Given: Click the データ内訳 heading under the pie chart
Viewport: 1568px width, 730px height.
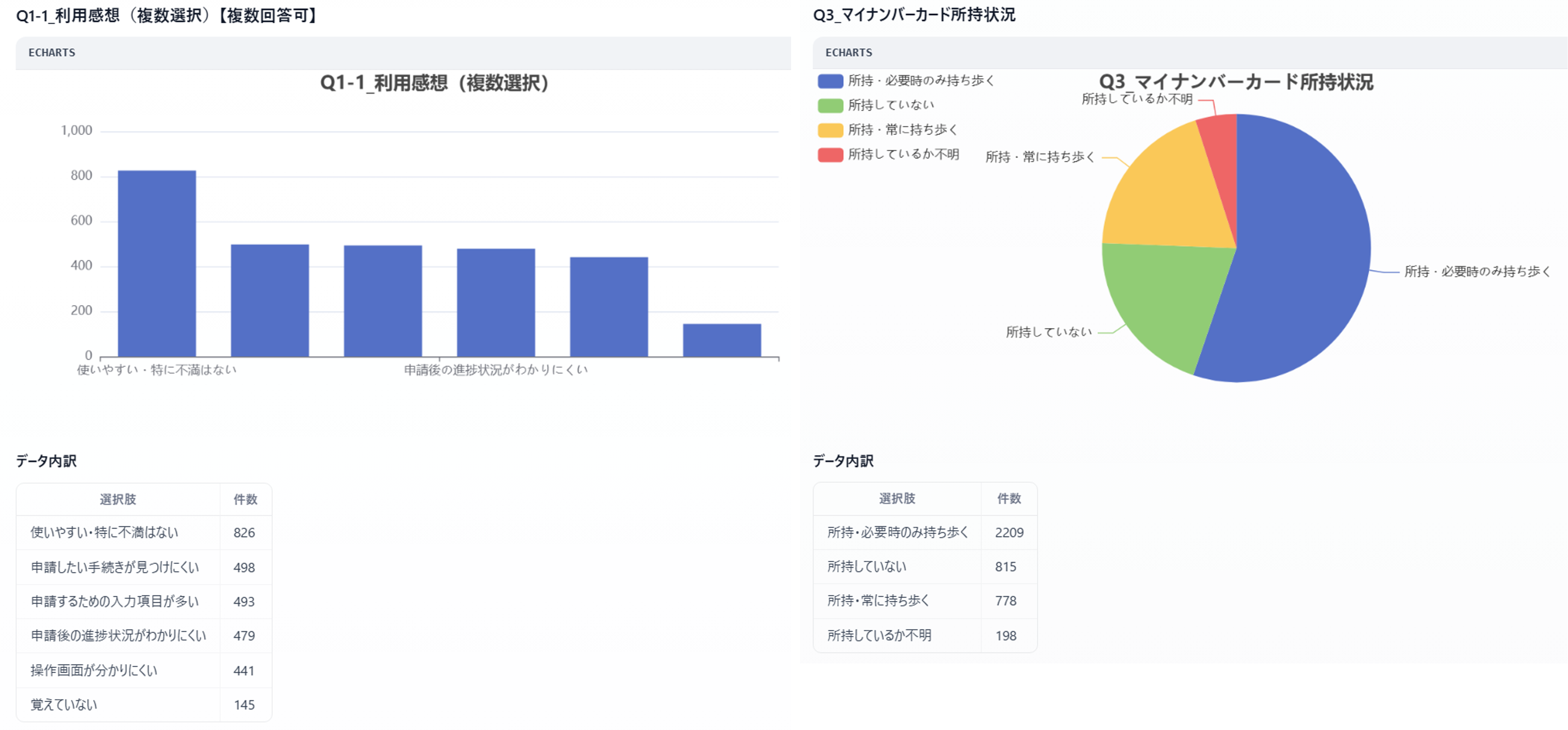Looking at the screenshot, I should point(844,461).
